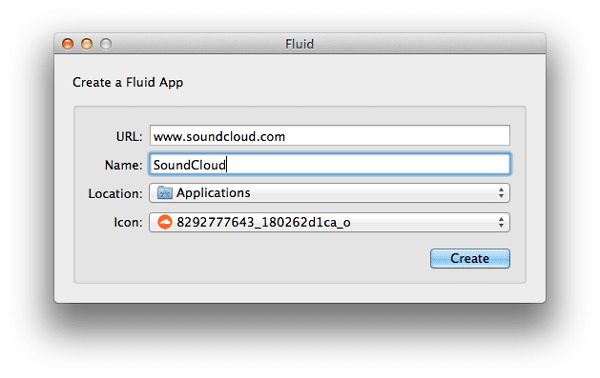This screenshot has width=600, height=378.
Task: Open the Location dropdown showing Applications
Action: (x=329, y=193)
